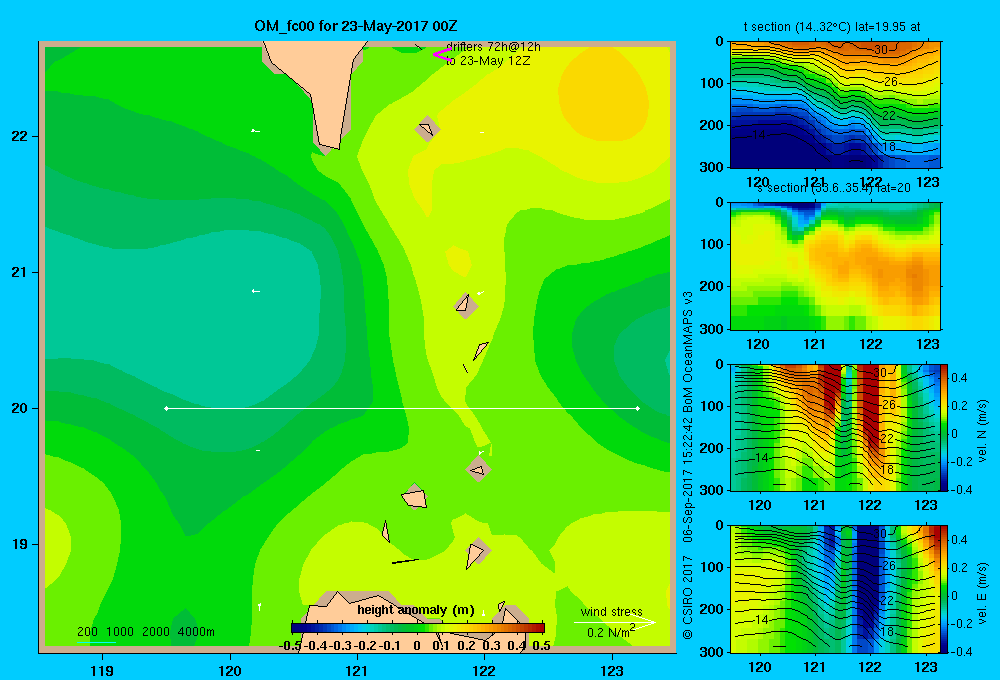The height and width of the screenshot is (680, 1000).
Task: Click the '14' isotherm label in the temperature section
Action: [759, 135]
